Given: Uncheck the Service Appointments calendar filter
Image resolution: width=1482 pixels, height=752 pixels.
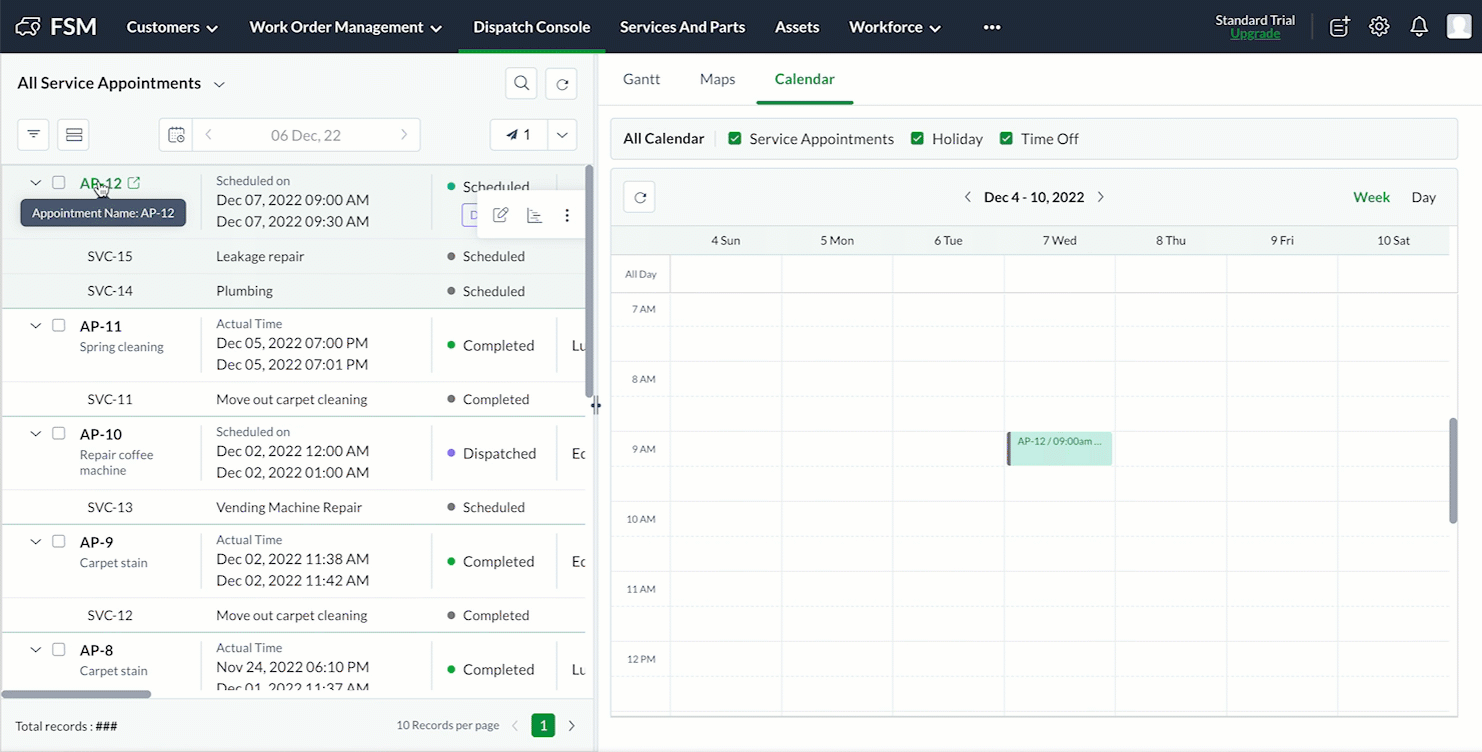Looking at the screenshot, I should pyautogui.click(x=735, y=139).
